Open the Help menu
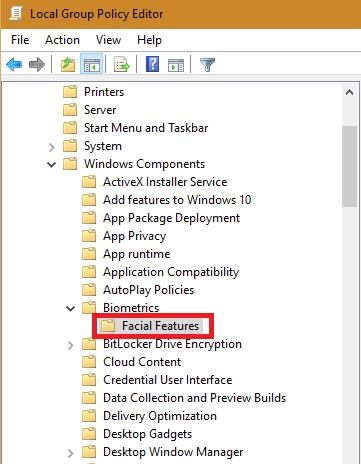This screenshot has width=361, height=464. pos(149,40)
